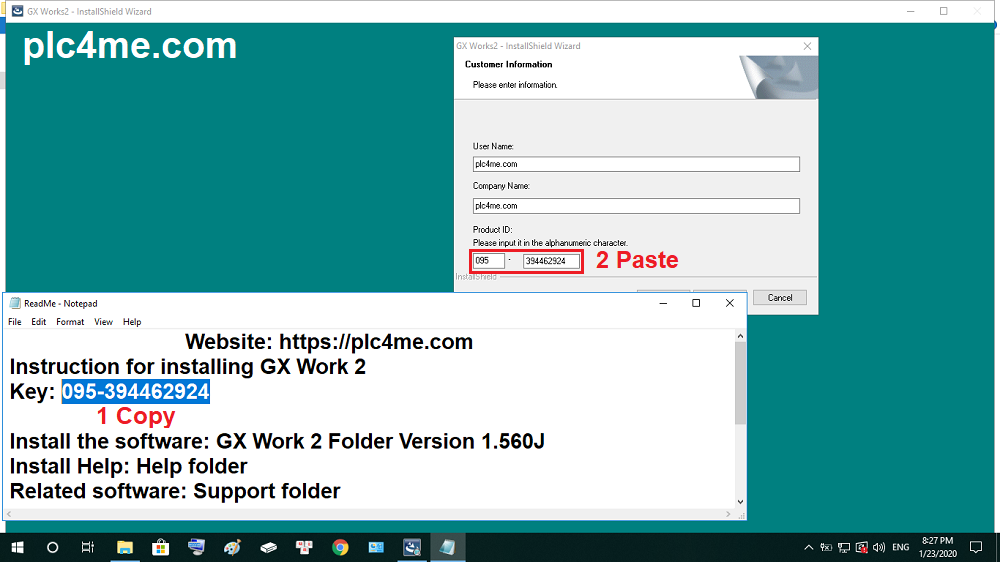
Task: Open File Explorer from the taskbar
Action: 125,547
